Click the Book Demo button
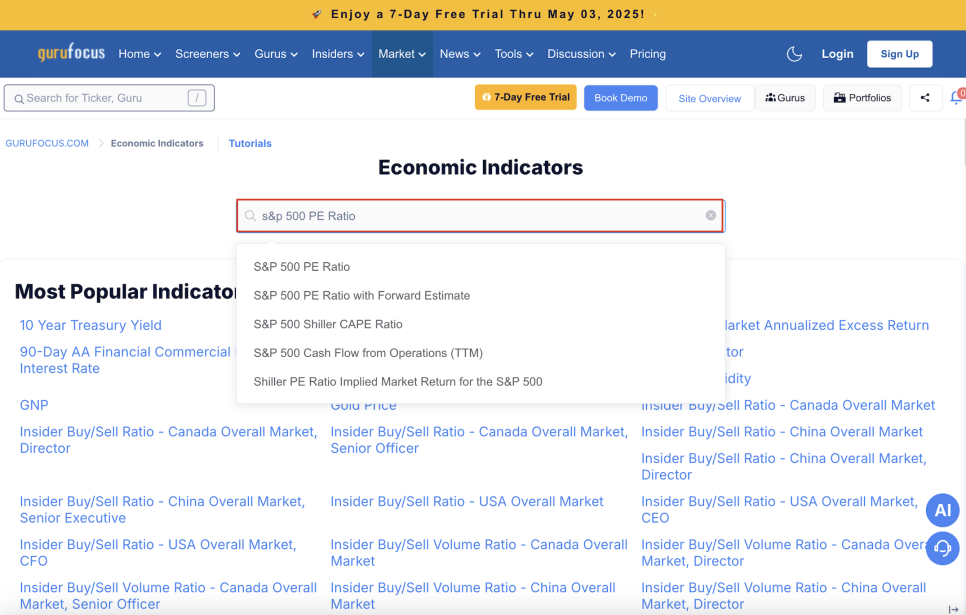This screenshot has width=966, height=615. (620, 98)
